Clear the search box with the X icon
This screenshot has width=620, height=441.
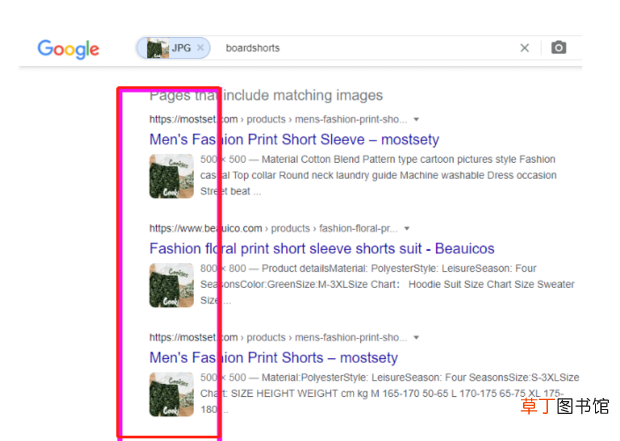point(524,48)
